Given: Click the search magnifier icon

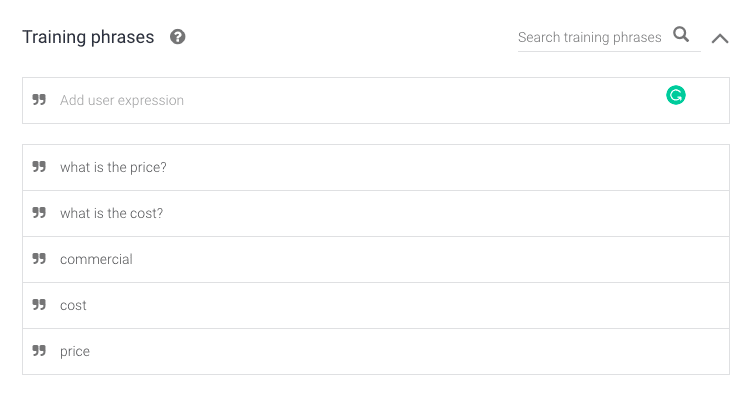Looking at the screenshot, I should click(681, 34).
